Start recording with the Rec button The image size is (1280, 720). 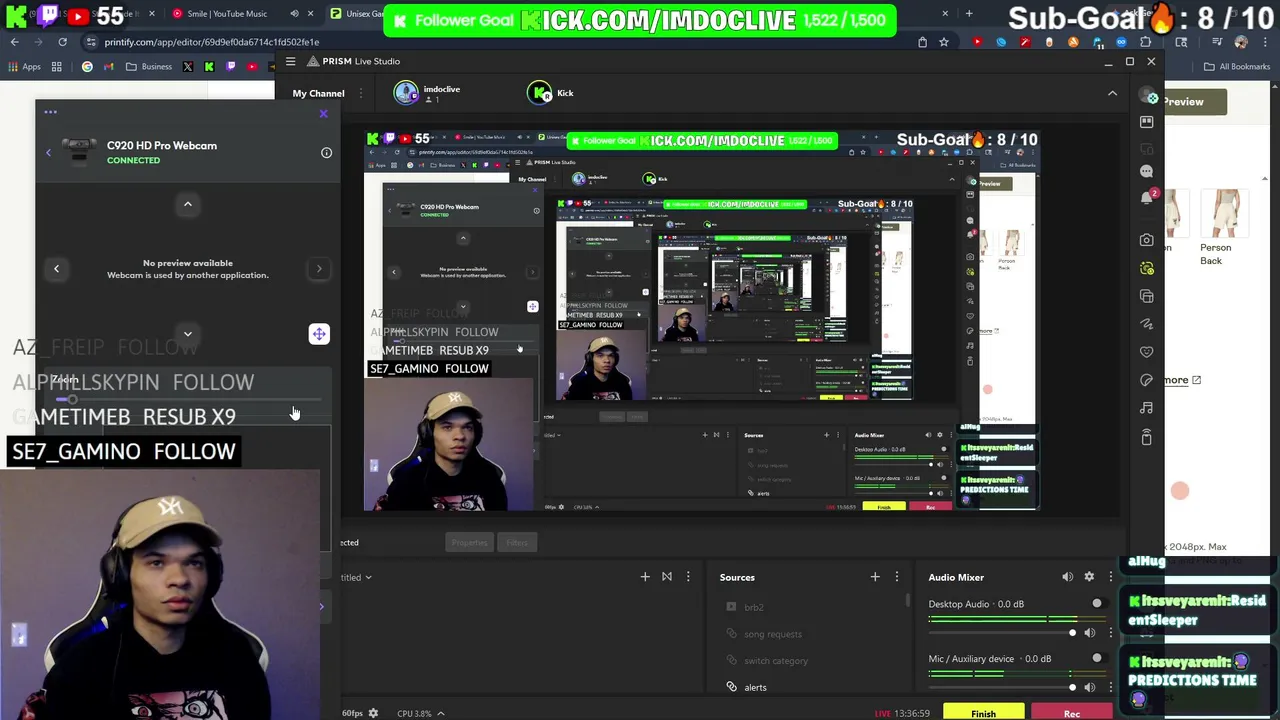[1071, 713]
